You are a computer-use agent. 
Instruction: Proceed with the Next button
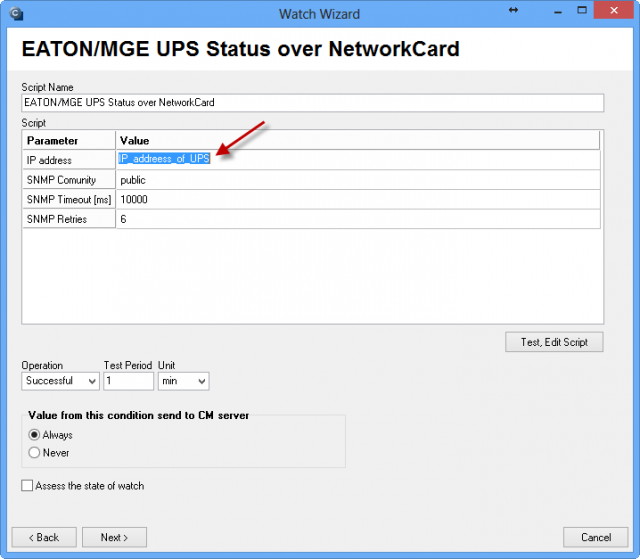(x=114, y=537)
